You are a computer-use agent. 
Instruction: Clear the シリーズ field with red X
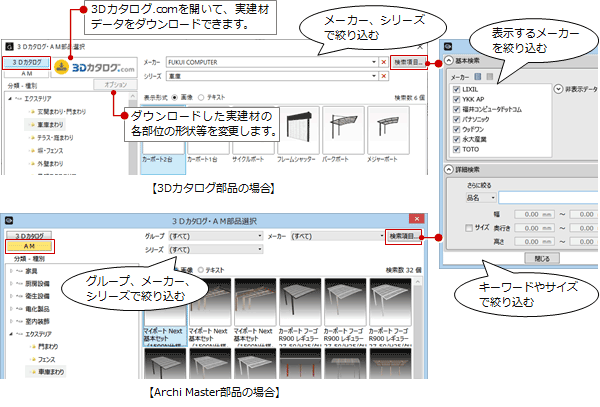pos(384,76)
